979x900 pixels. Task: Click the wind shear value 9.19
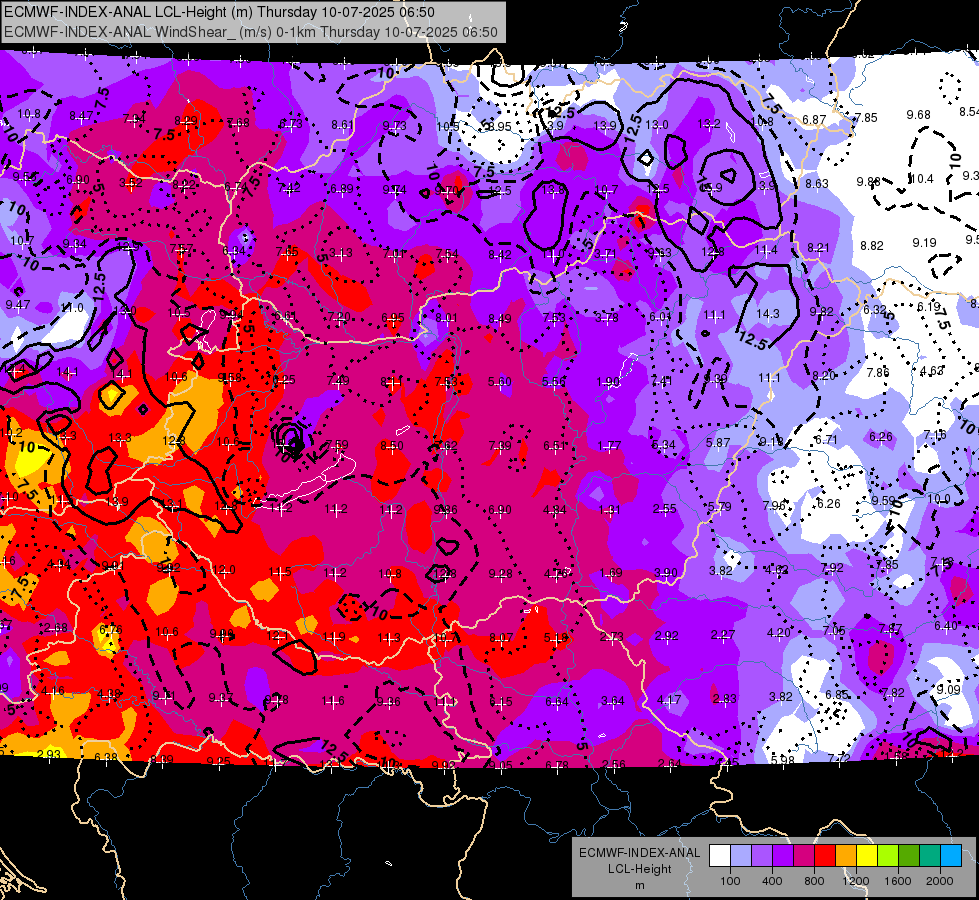point(924,242)
